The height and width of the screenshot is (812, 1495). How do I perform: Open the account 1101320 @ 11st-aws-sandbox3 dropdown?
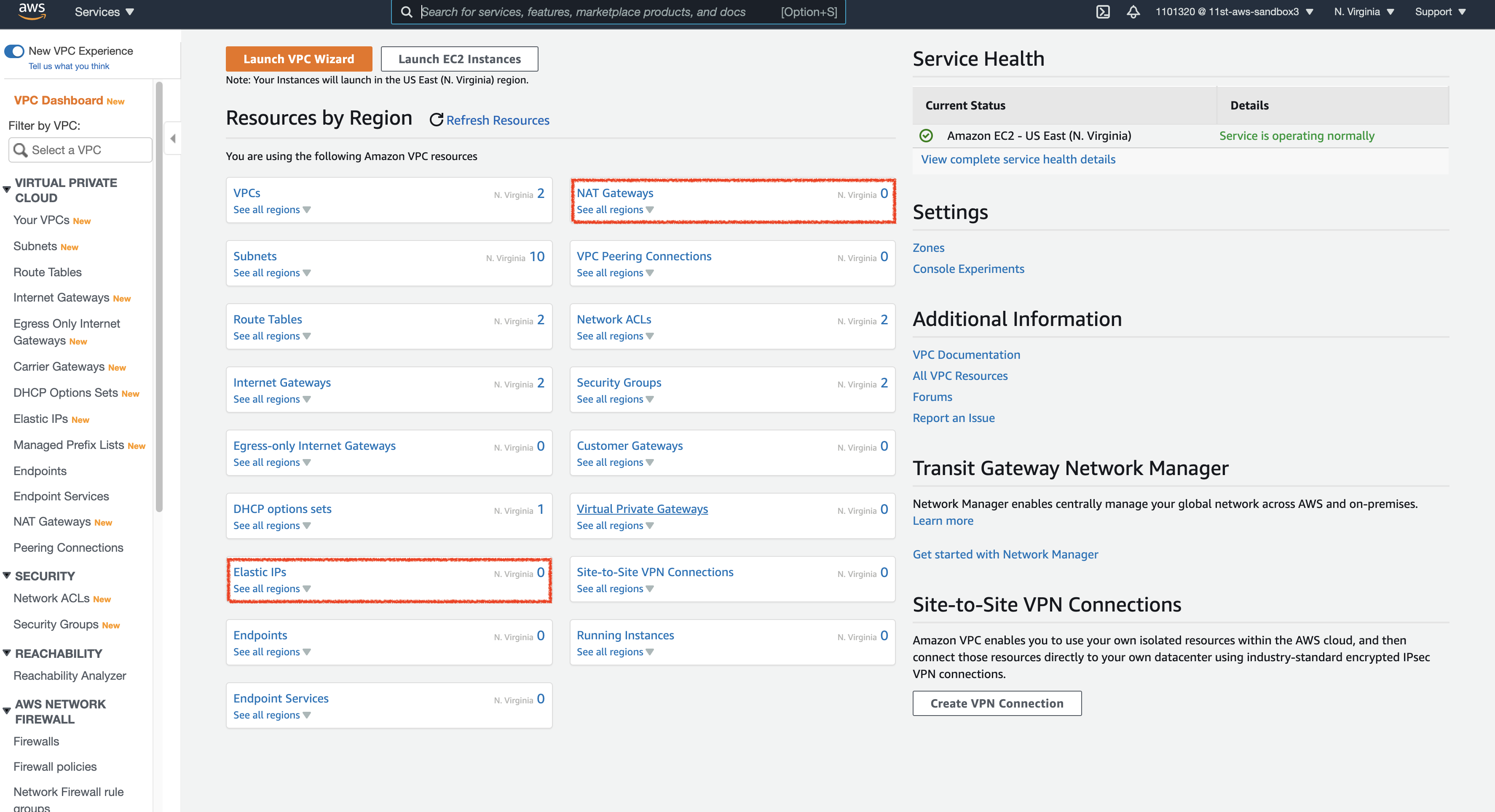point(1234,12)
